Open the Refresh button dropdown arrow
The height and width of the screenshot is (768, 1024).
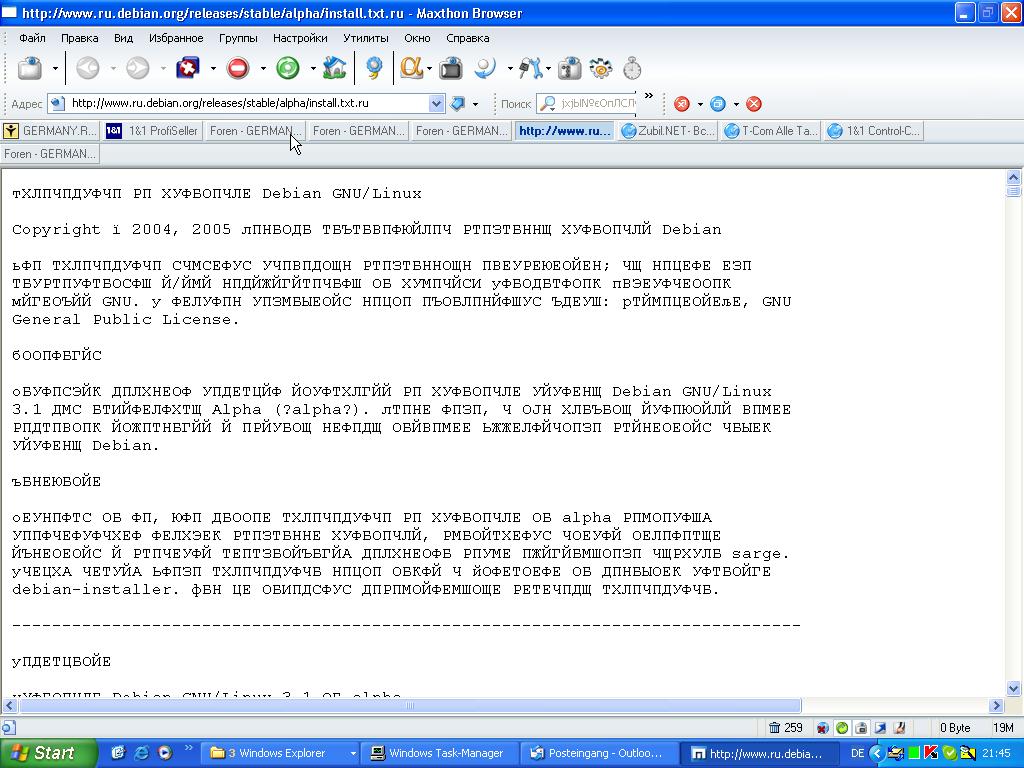(x=313, y=68)
